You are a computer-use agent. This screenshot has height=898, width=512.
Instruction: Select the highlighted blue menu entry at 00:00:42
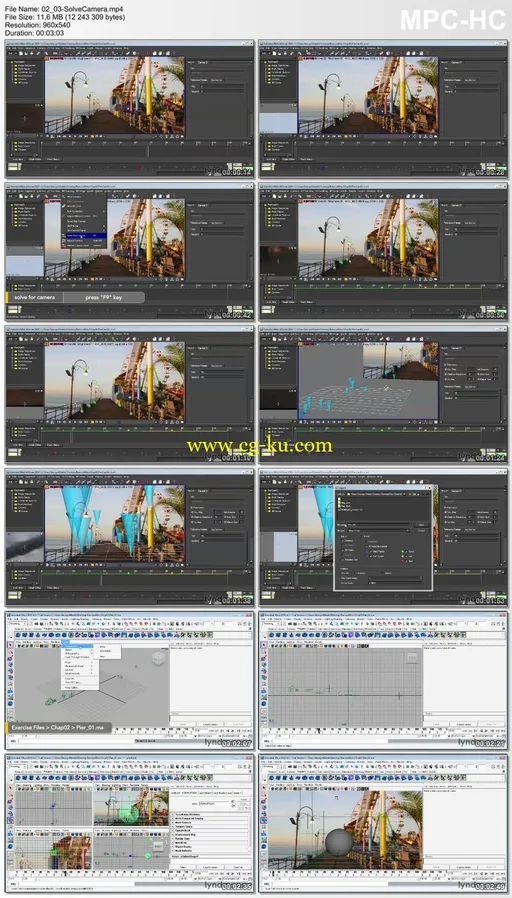coord(85,235)
